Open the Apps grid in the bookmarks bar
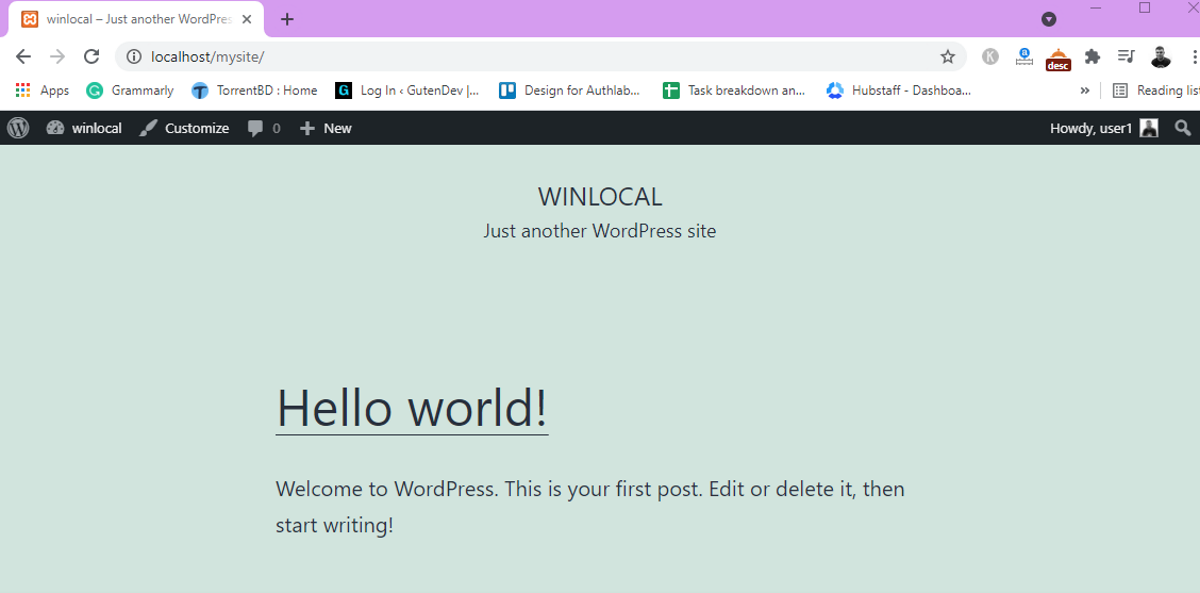The width and height of the screenshot is (1200, 593). tap(22, 90)
